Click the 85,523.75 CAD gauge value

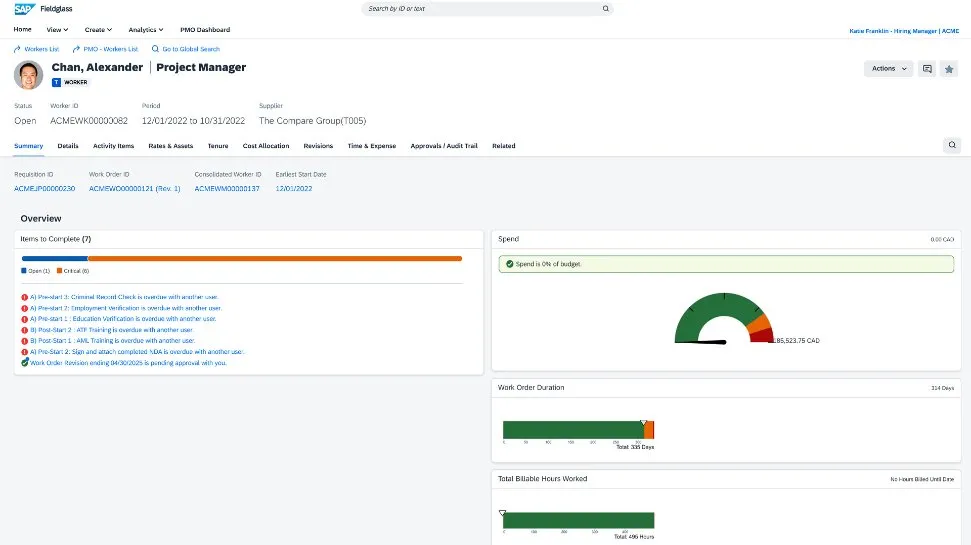pos(797,341)
